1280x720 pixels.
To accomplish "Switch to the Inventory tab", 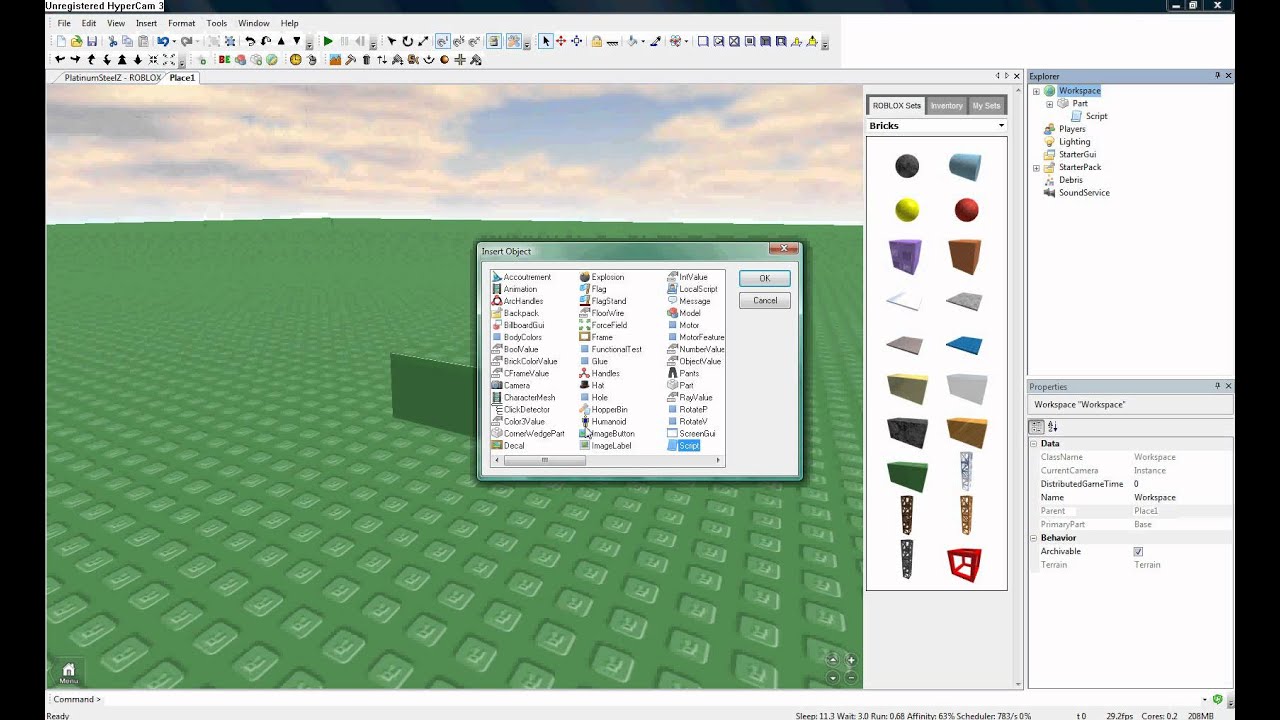I will (946, 105).
